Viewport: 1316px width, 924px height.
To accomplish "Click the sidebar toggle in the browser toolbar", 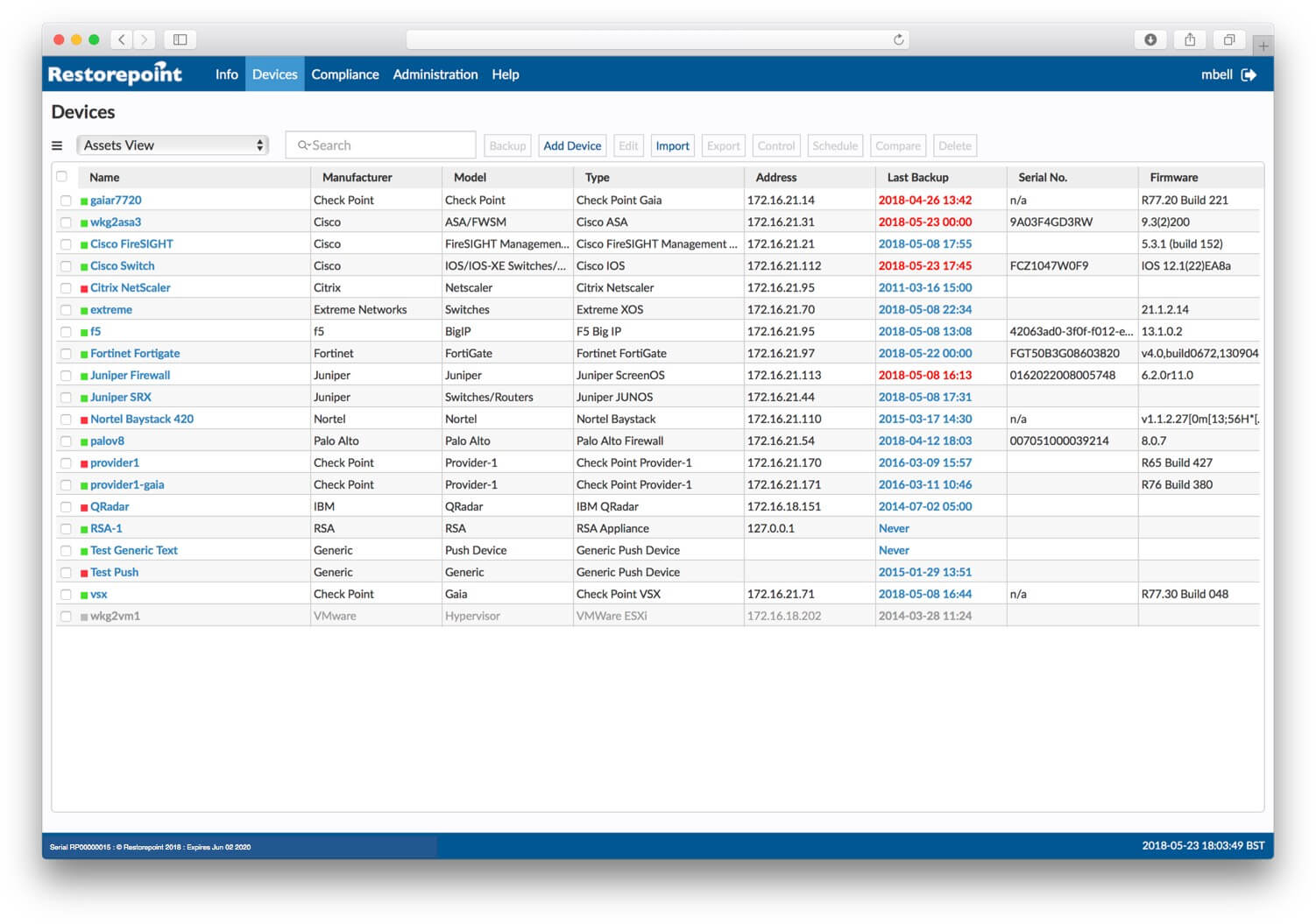I will click(x=180, y=39).
